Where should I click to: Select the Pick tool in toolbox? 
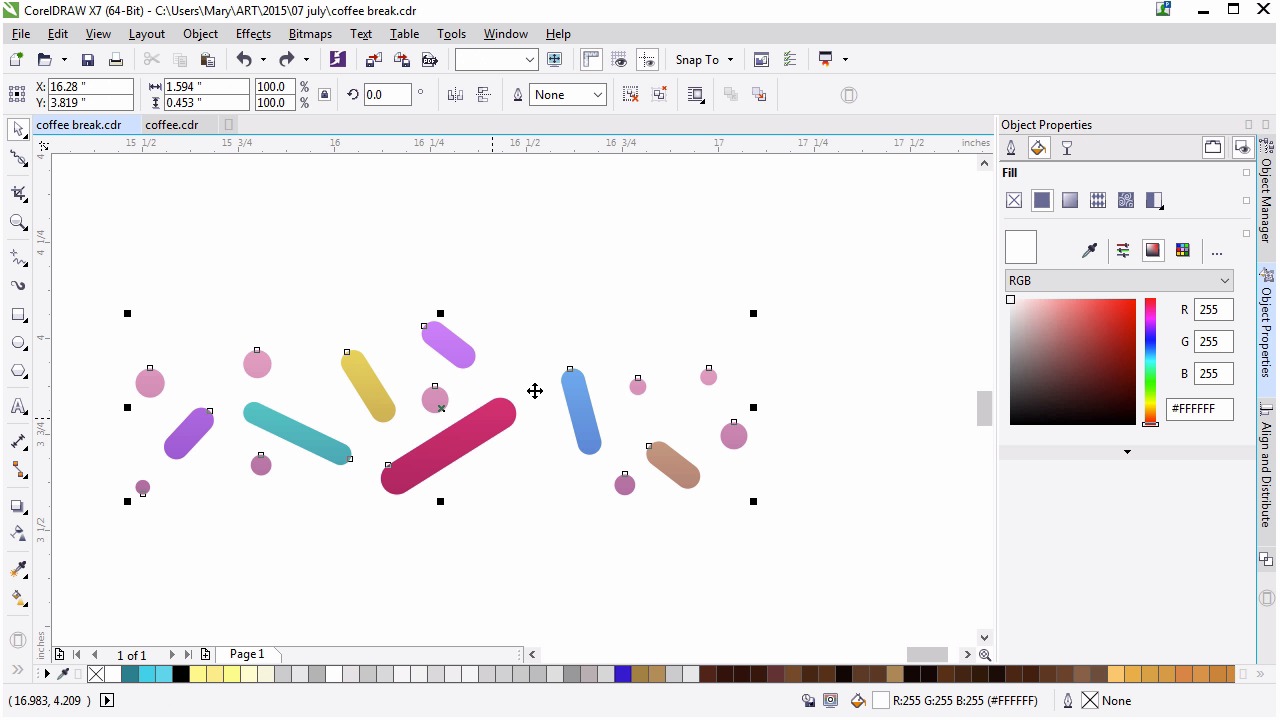[18, 130]
